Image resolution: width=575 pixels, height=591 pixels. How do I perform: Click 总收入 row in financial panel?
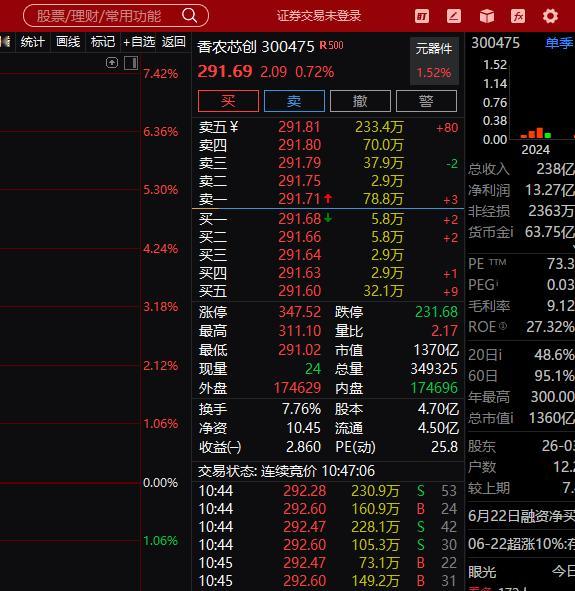click(521, 169)
